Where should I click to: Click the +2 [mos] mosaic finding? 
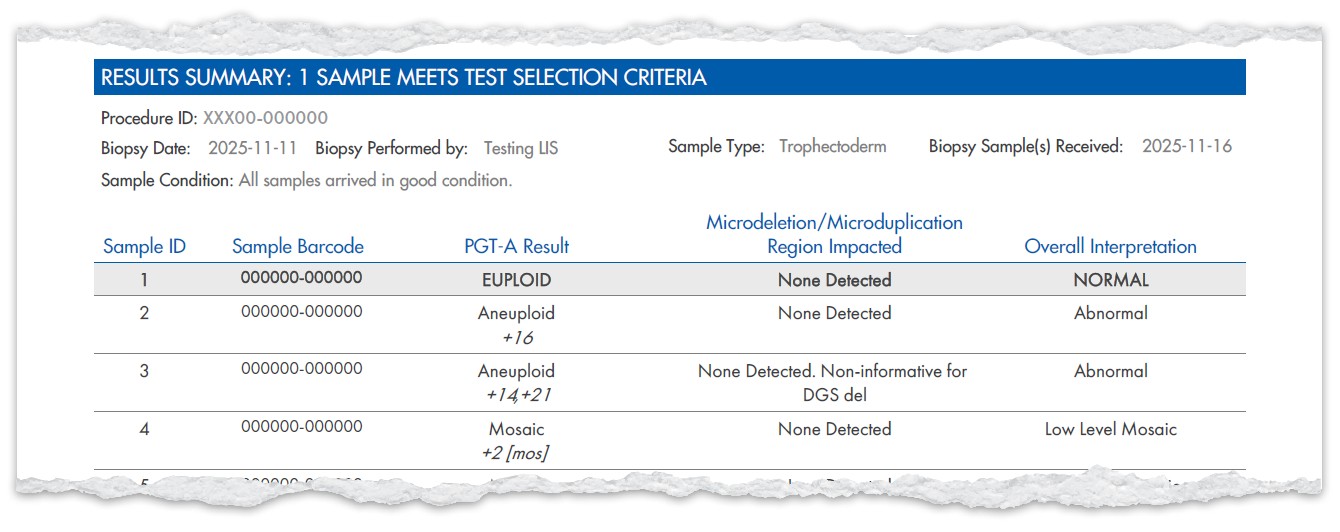pyautogui.click(x=515, y=453)
